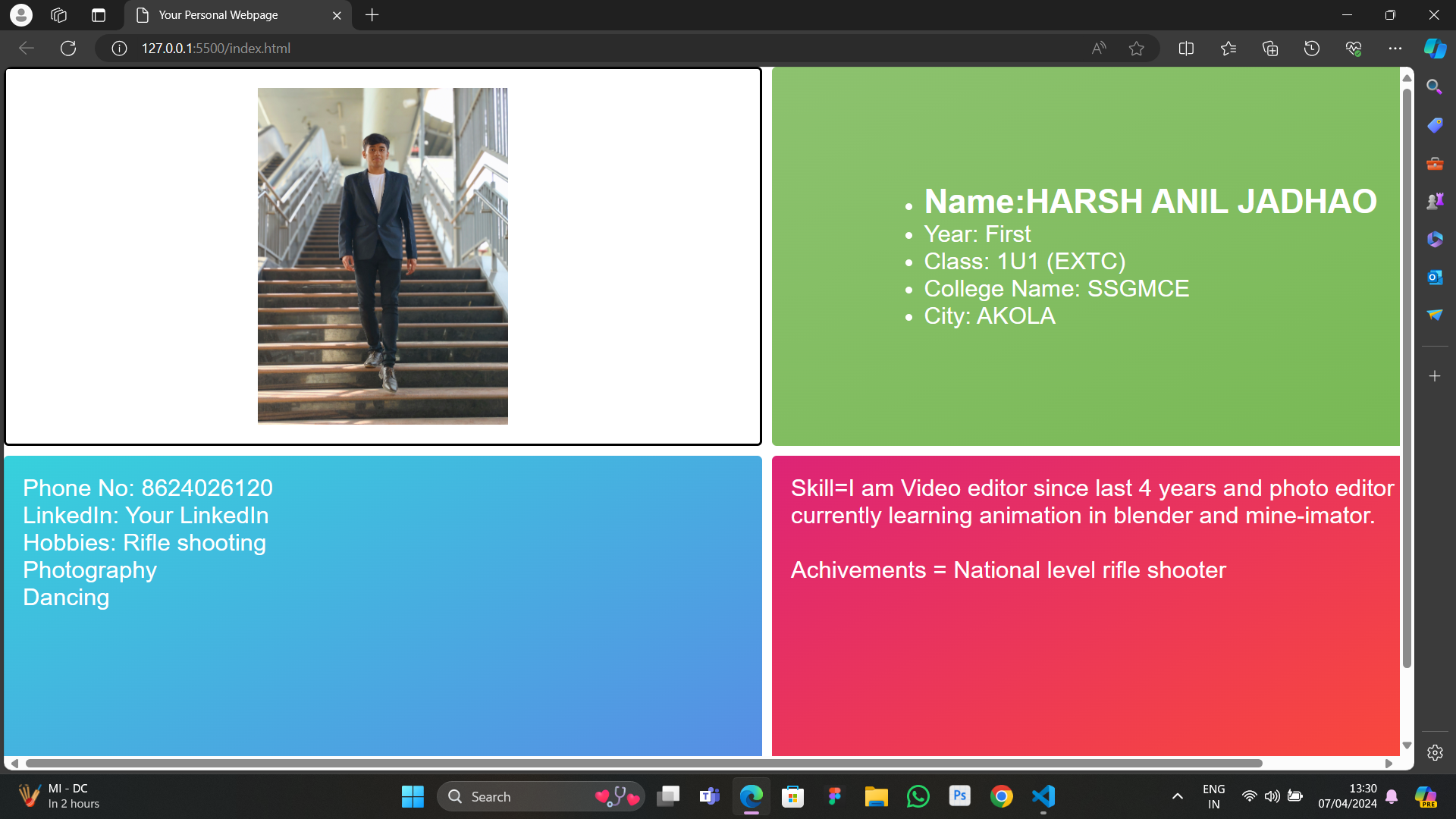Open Read aloud icon in address bar

(1099, 49)
